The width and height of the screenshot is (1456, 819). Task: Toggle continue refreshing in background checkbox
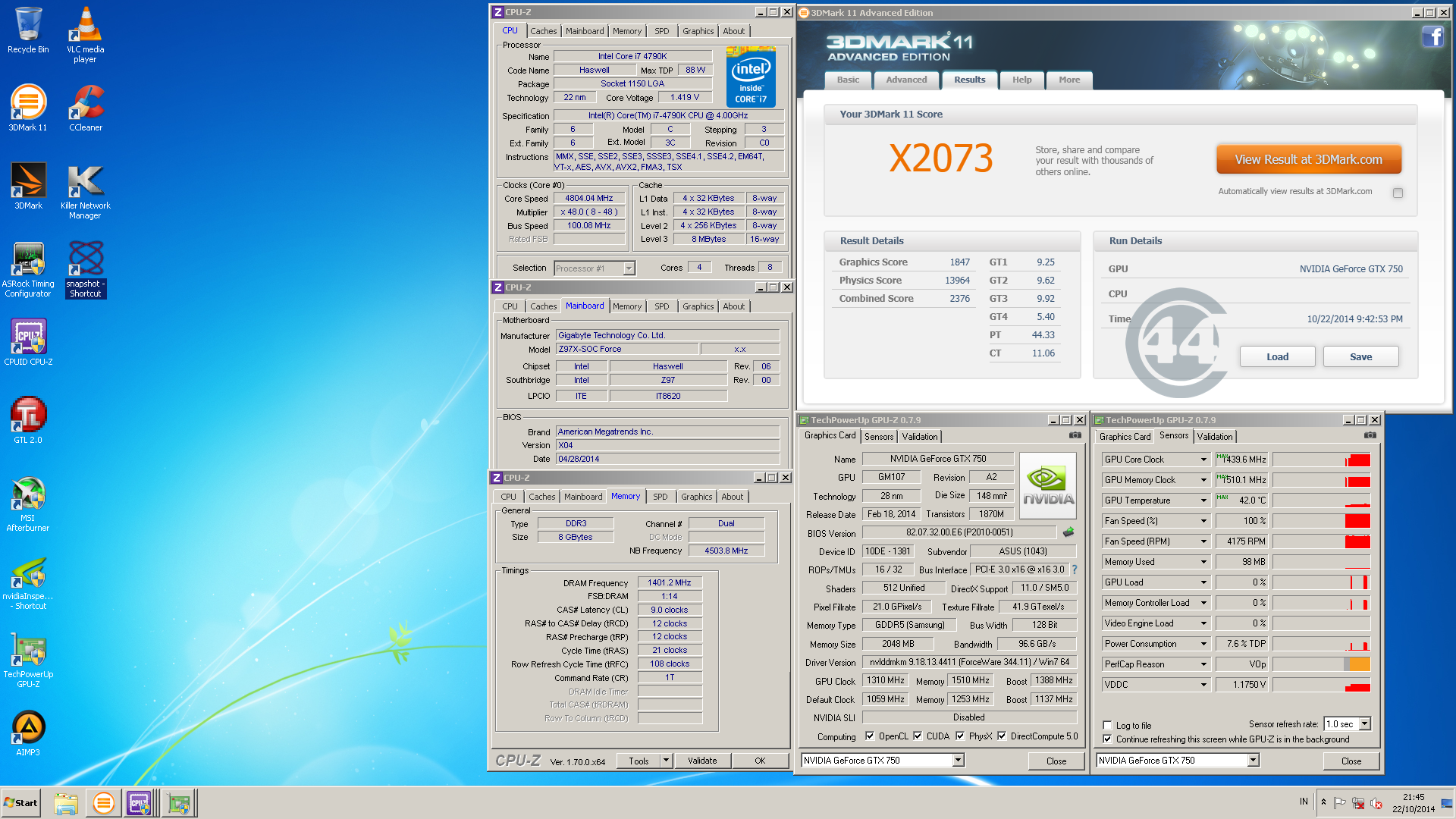pyautogui.click(x=1107, y=739)
